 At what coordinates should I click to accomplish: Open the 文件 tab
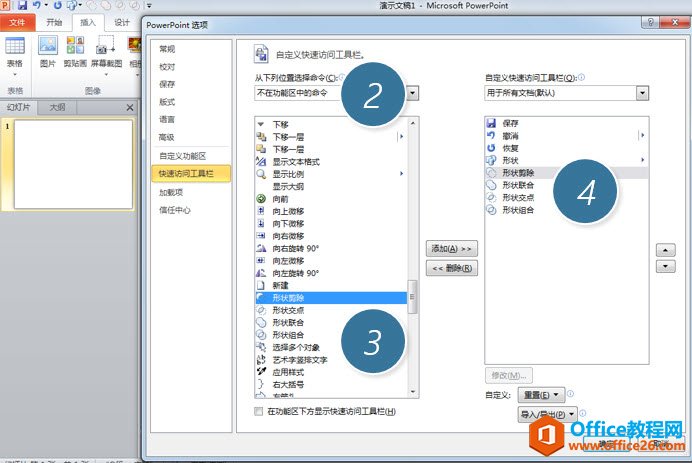(x=17, y=23)
